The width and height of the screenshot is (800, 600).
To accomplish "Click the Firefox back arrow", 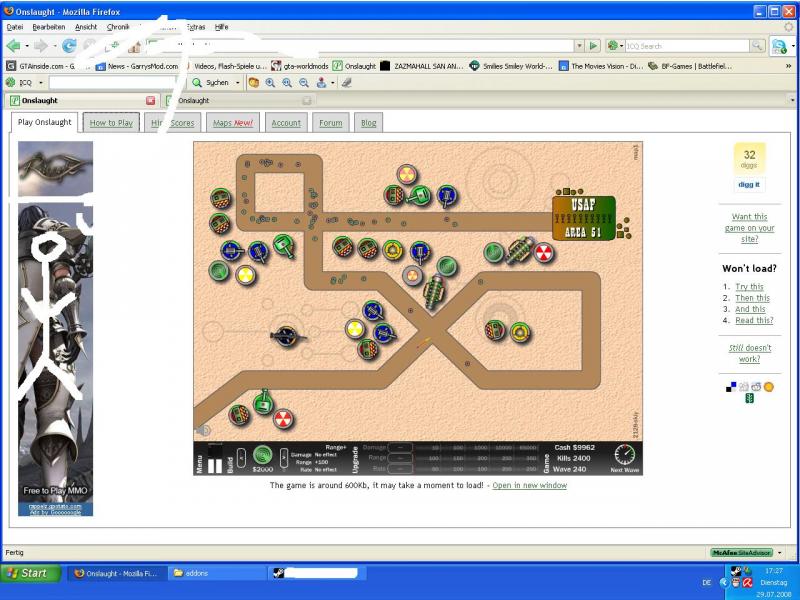I will click(14, 46).
